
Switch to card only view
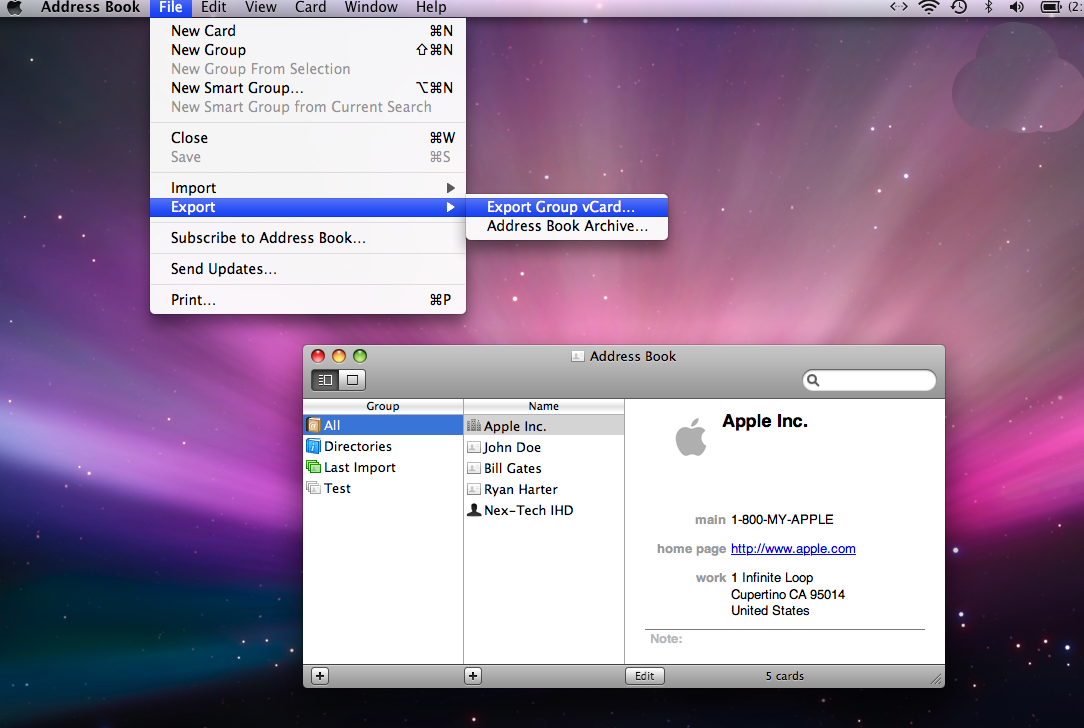click(x=353, y=380)
